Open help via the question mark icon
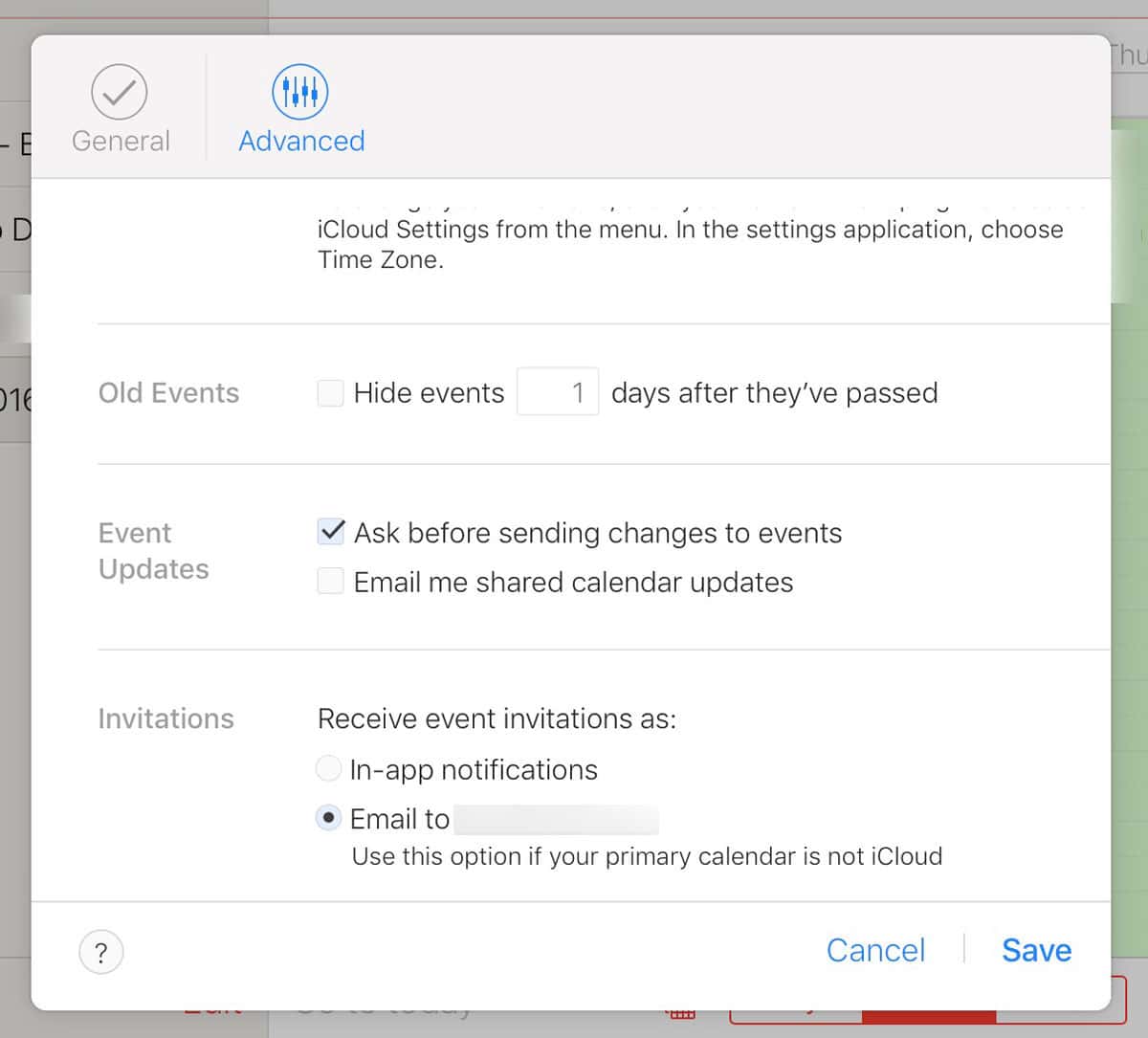Screen dimensions: 1148x1038 click(101, 952)
